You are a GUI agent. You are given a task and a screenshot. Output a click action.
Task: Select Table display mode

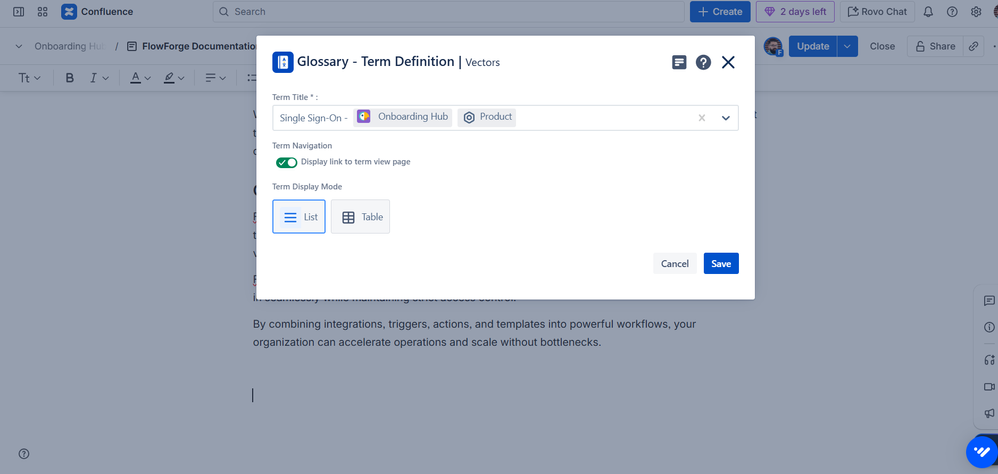pyautogui.click(x=360, y=217)
